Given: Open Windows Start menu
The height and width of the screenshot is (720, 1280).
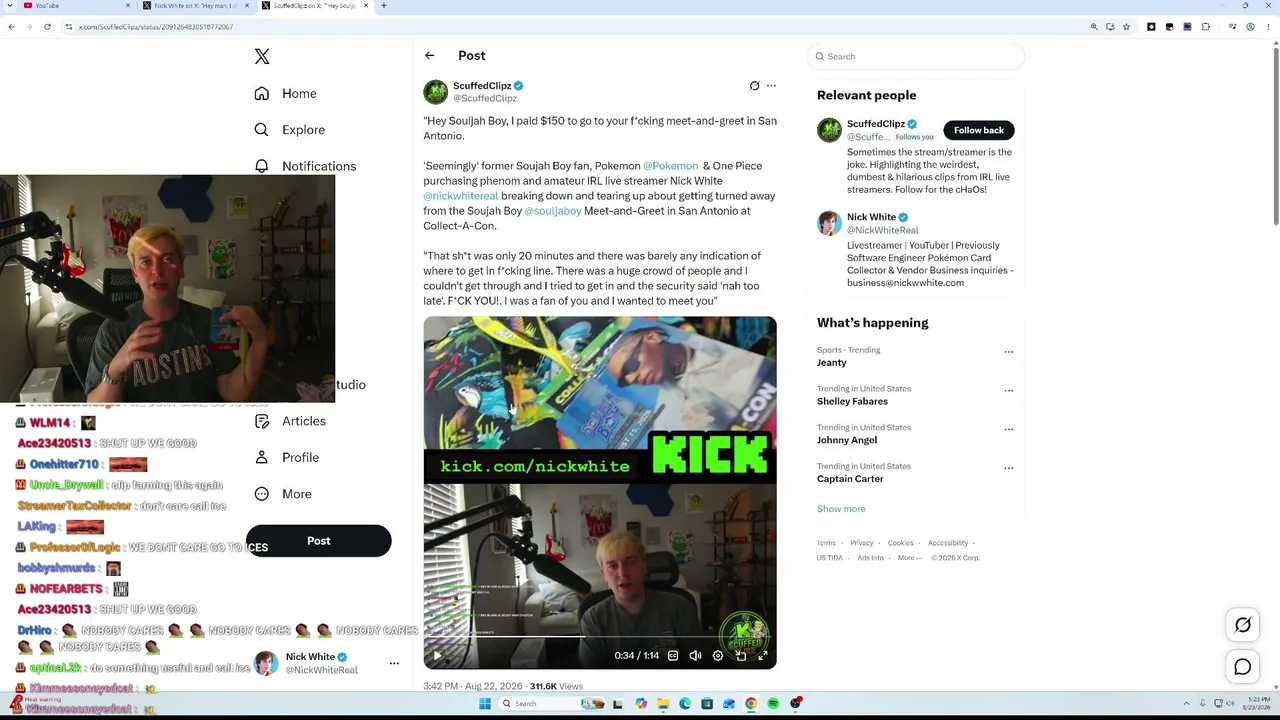Looking at the screenshot, I should pos(485,704).
